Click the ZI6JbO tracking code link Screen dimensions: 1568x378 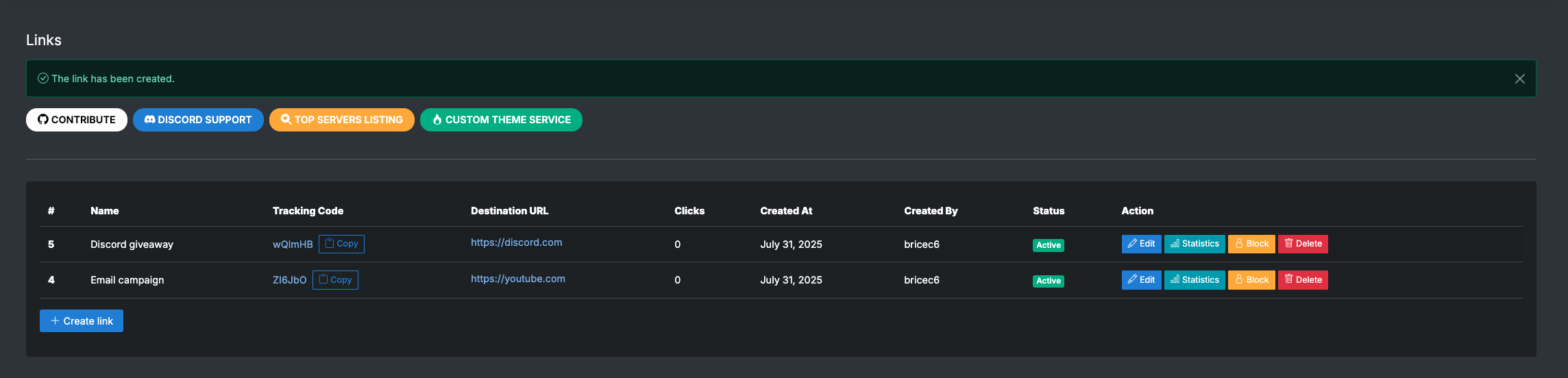coord(289,280)
